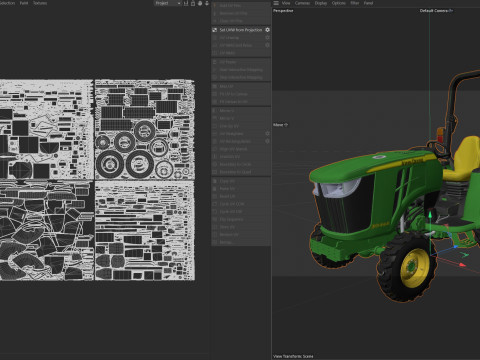The image size is (480, 360).
Task: Click the UV tile containing tire islands
Action: [x=145, y=129]
